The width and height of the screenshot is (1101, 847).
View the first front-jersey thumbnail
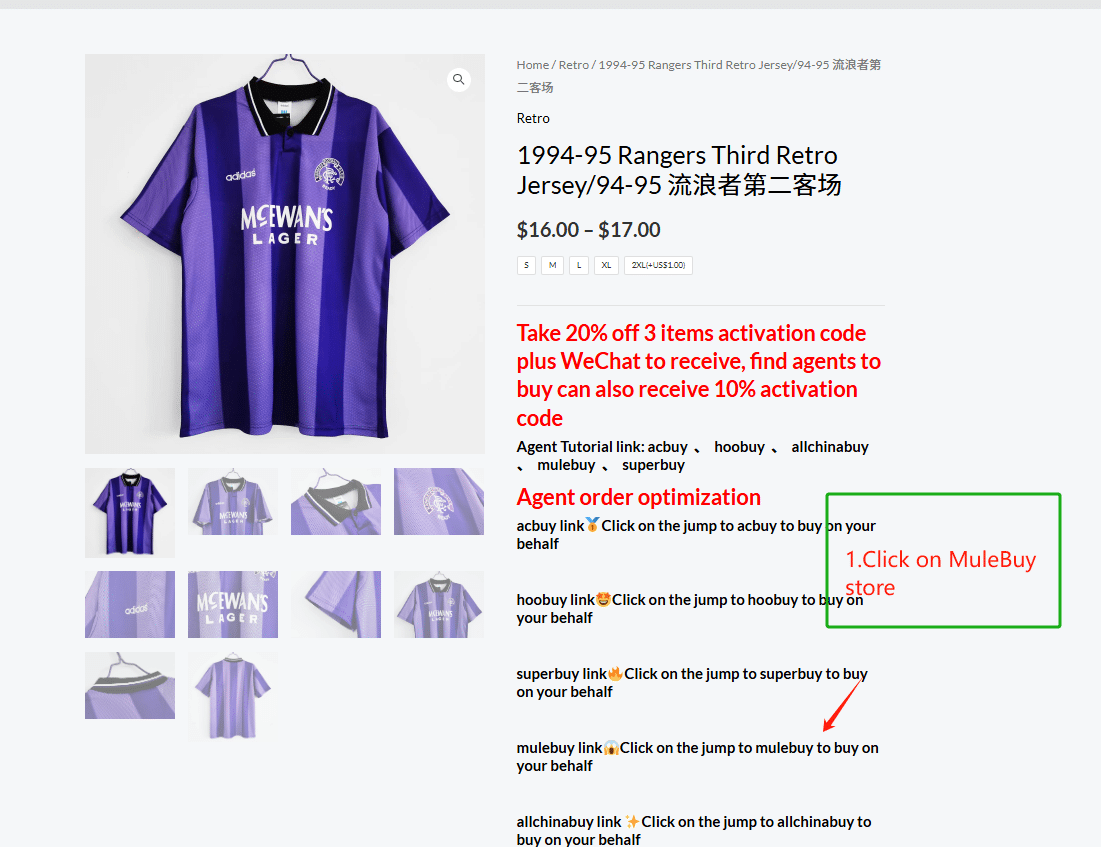click(x=130, y=513)
